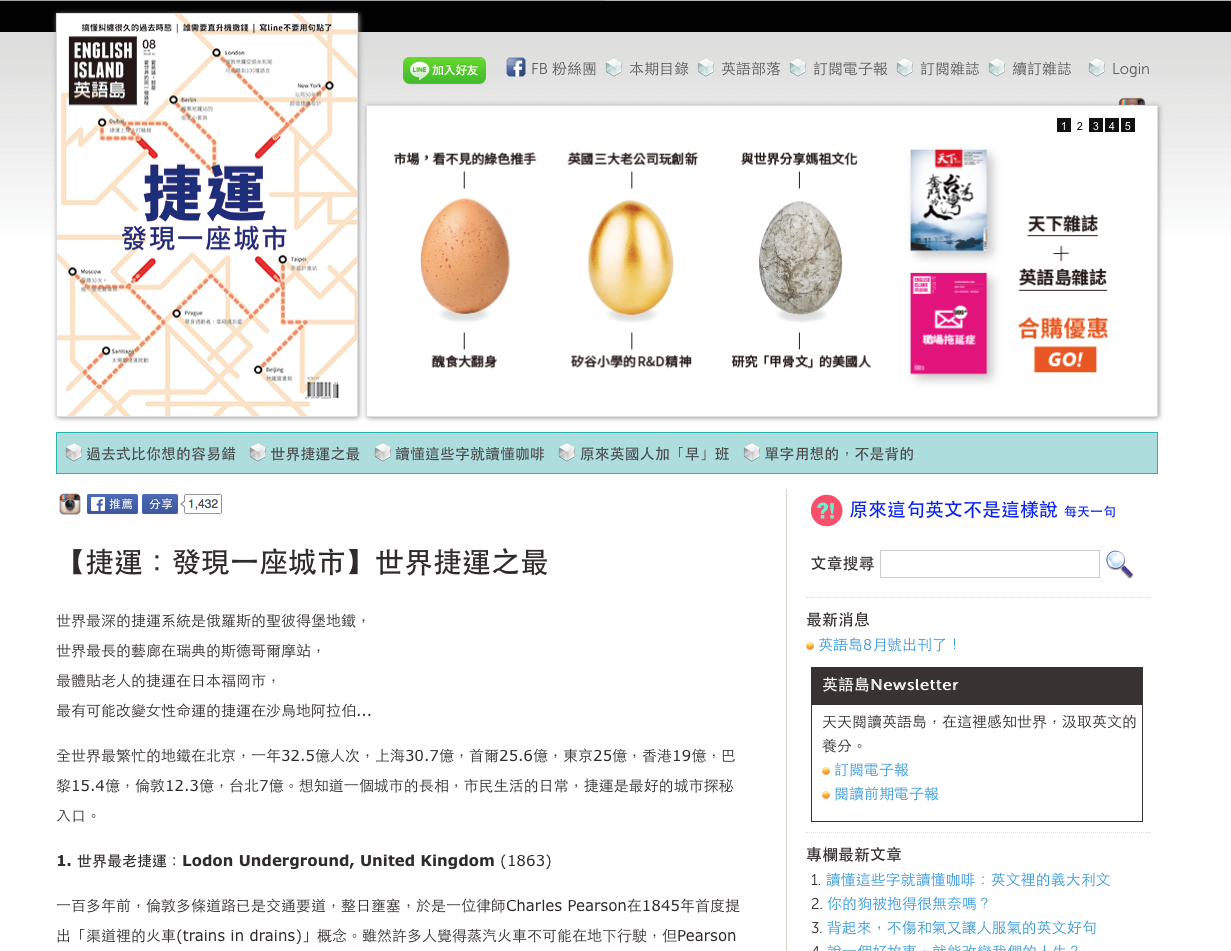Click the pink ?! daily sentence icon
Image resolution: width=1231 pixels, height=951 pixels.
826,510
